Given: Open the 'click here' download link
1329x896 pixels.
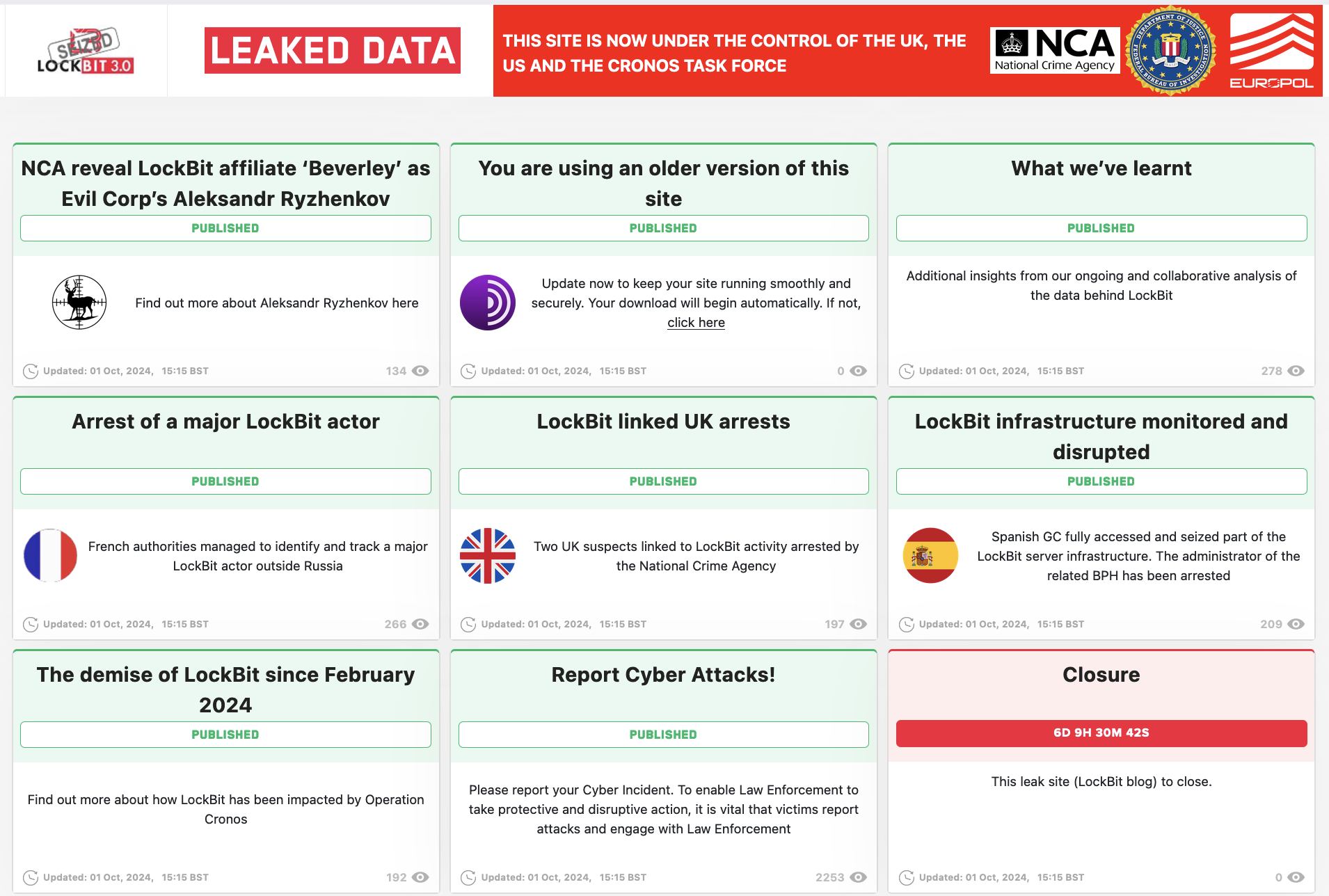Looking at the screenshot, I should click(695, 322).
